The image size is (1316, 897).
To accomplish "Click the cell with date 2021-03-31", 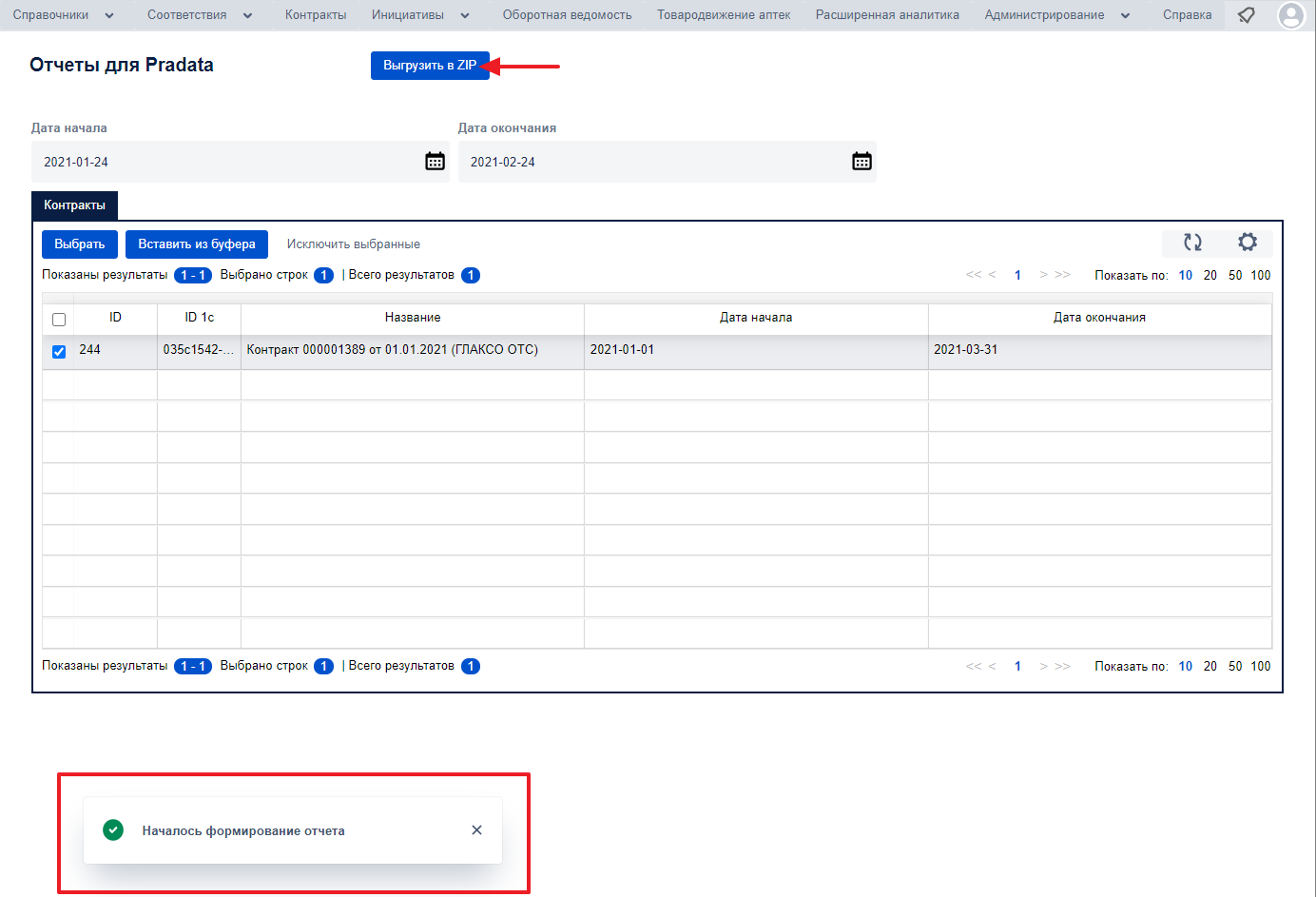I will [x=1099, y=350].
